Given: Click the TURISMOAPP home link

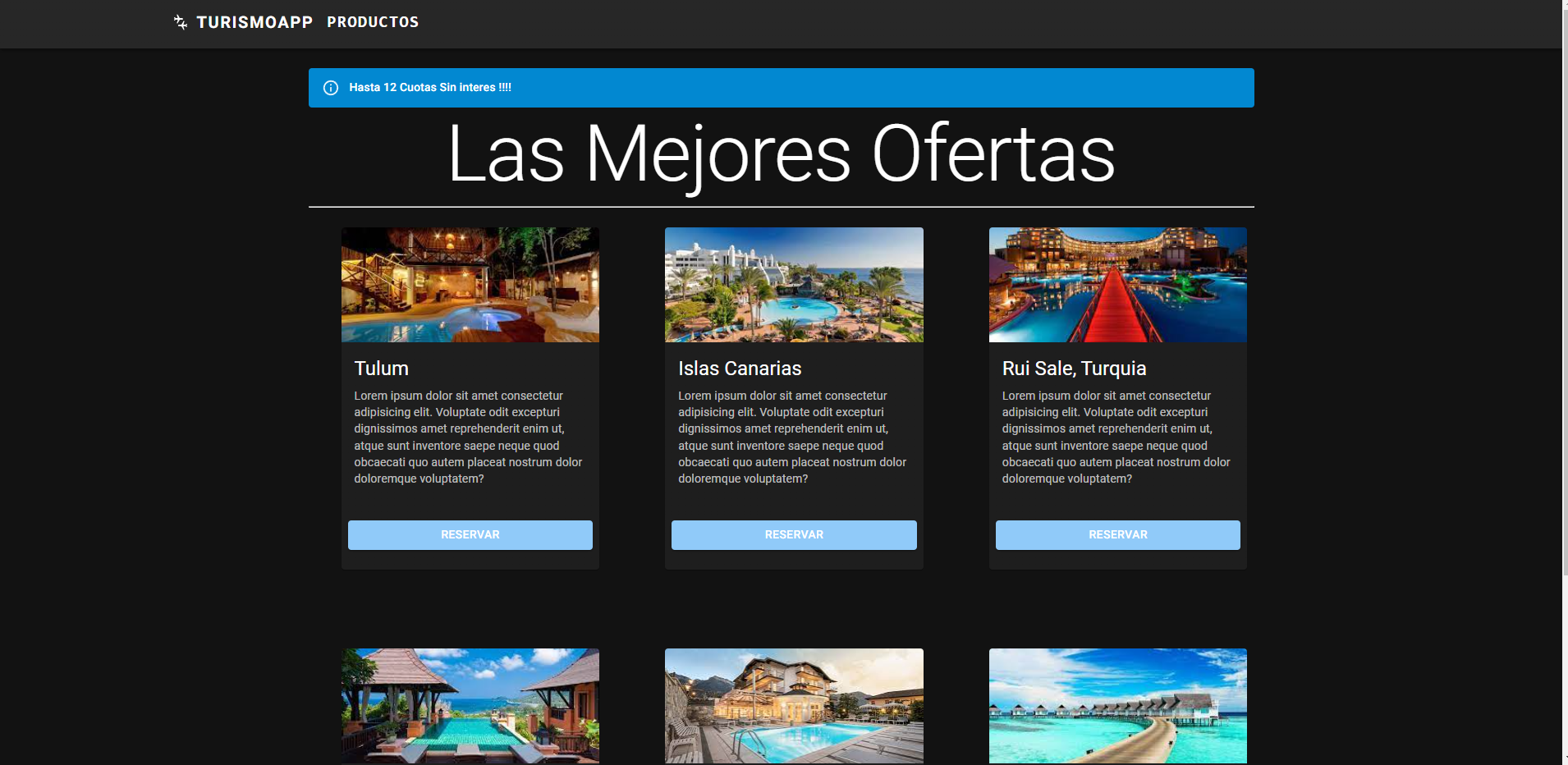Looking at the screenshot, I should (x=254, y=22).
